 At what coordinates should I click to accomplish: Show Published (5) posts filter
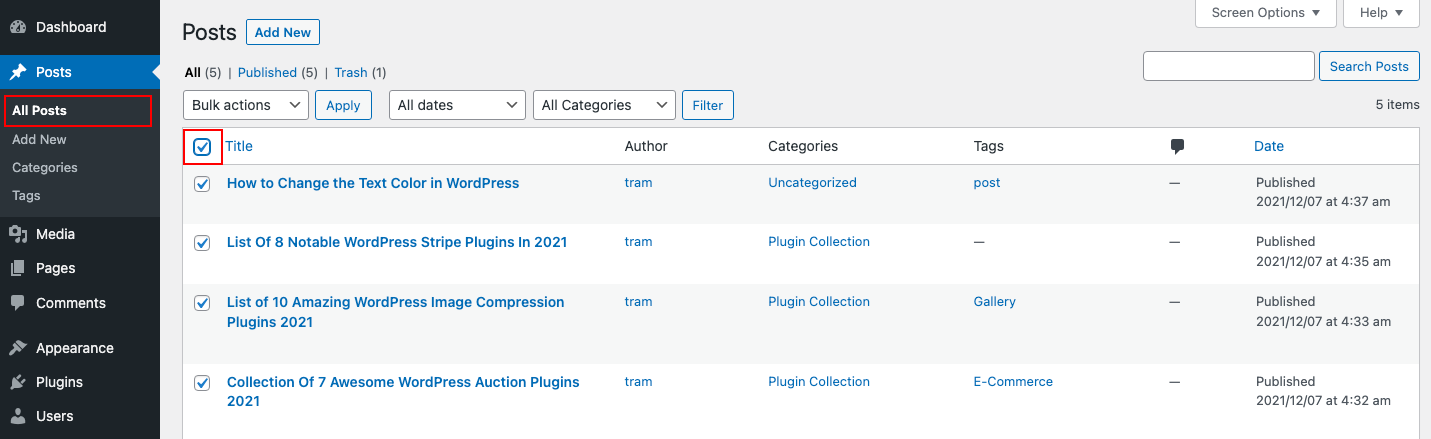click(277, 72)
